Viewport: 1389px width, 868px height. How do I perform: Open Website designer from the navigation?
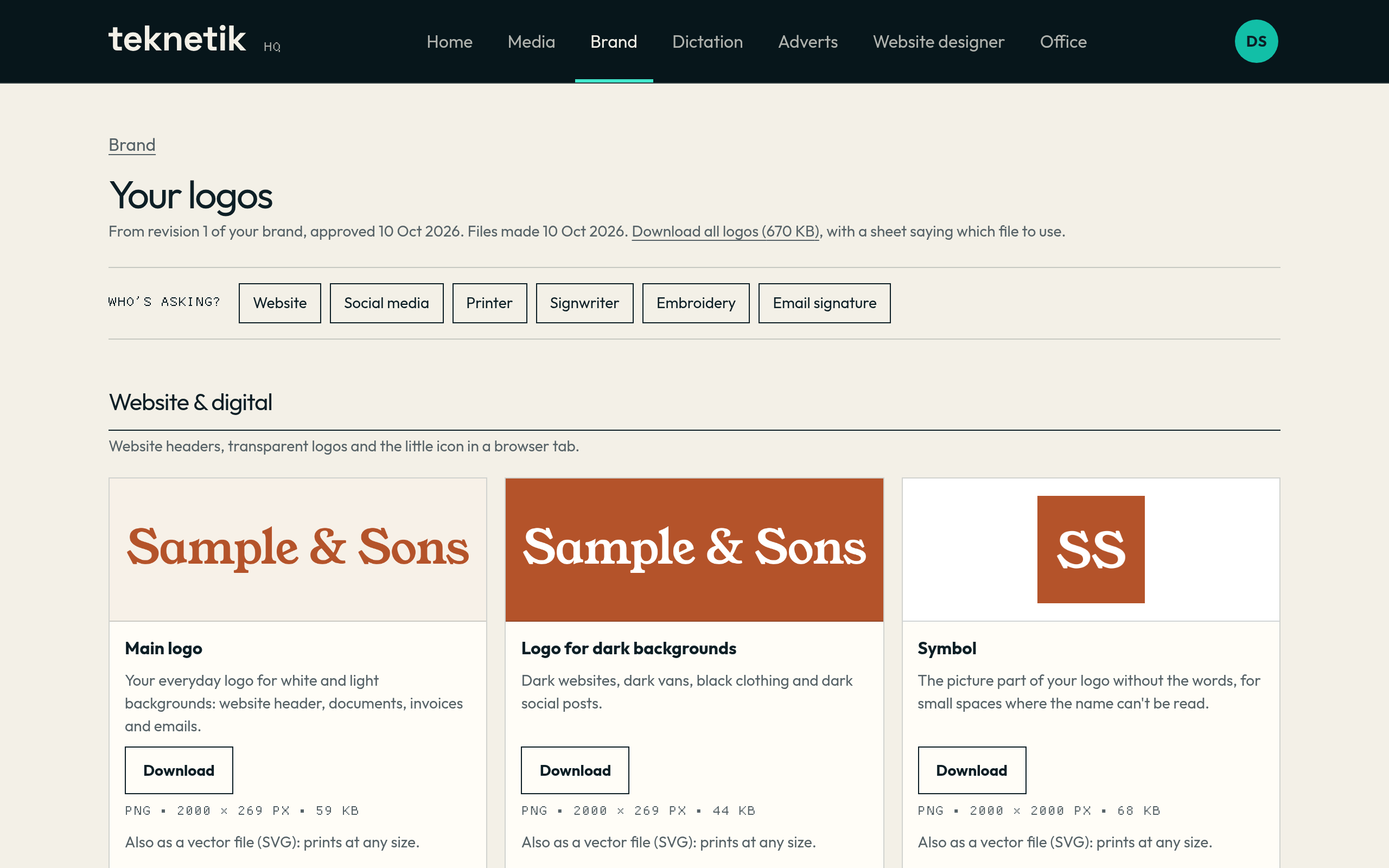point(939,42)
